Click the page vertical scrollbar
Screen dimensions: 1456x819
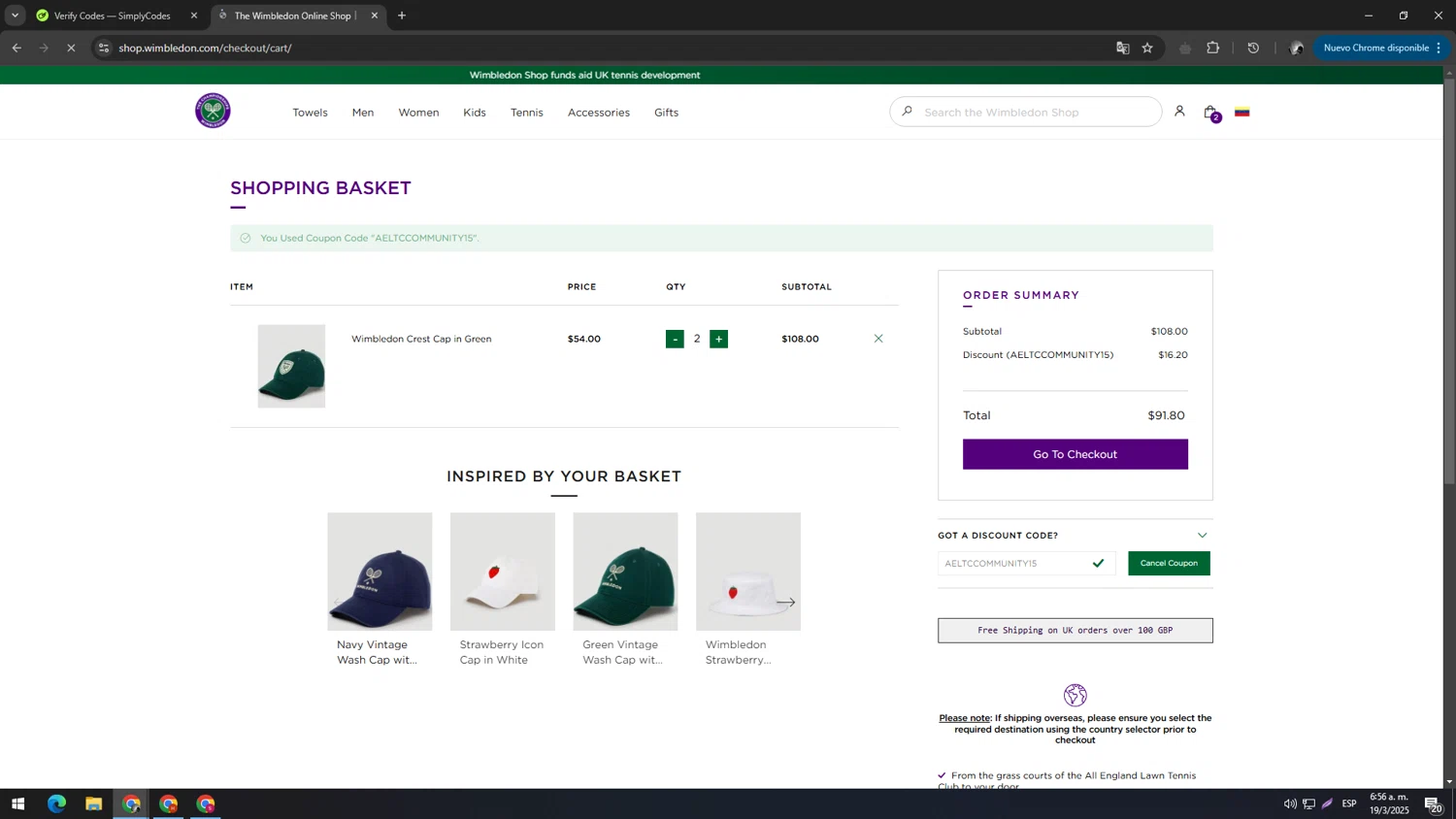click(1449, 281)
